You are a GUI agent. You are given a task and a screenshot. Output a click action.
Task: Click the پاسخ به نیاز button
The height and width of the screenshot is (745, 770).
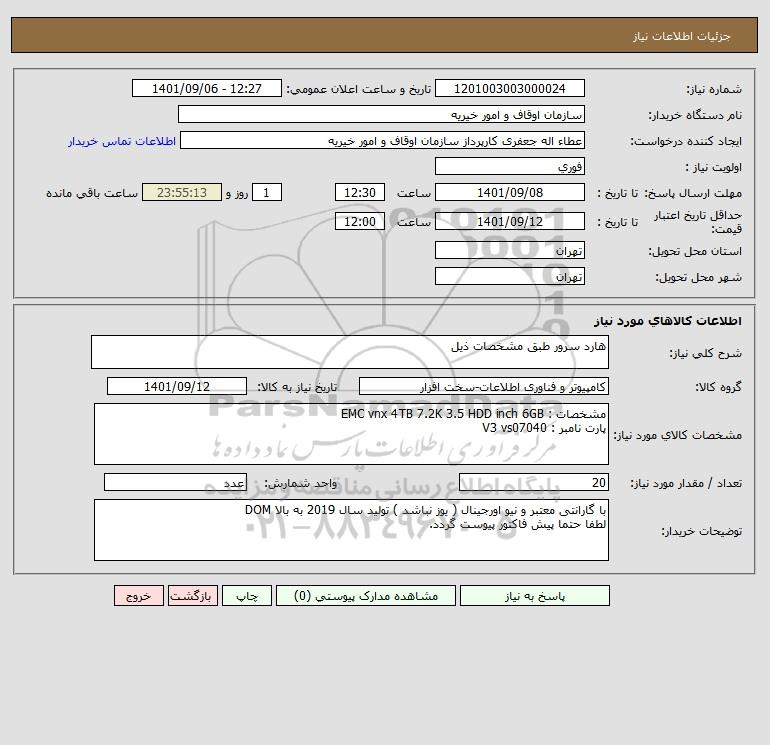point(535,595)
